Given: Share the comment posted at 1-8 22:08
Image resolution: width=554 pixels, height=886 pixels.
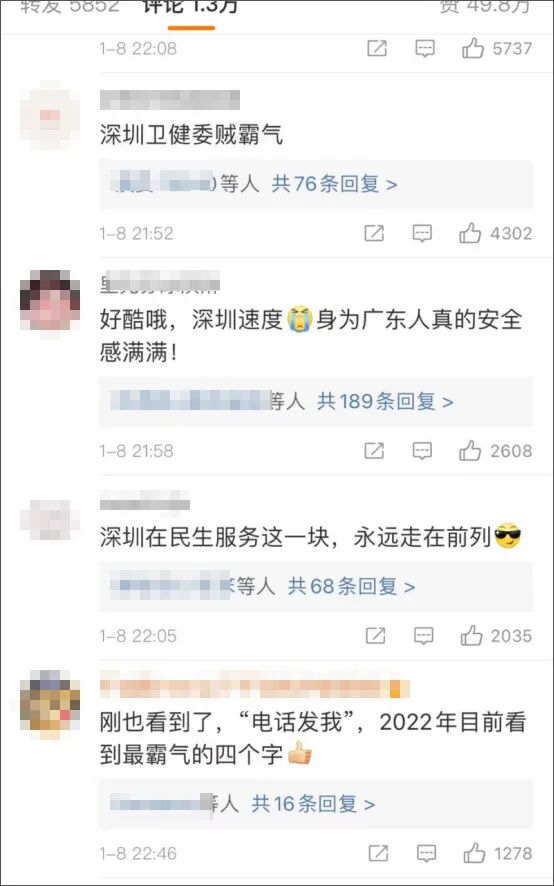Looking at the screenshot, I should [377, 49].
